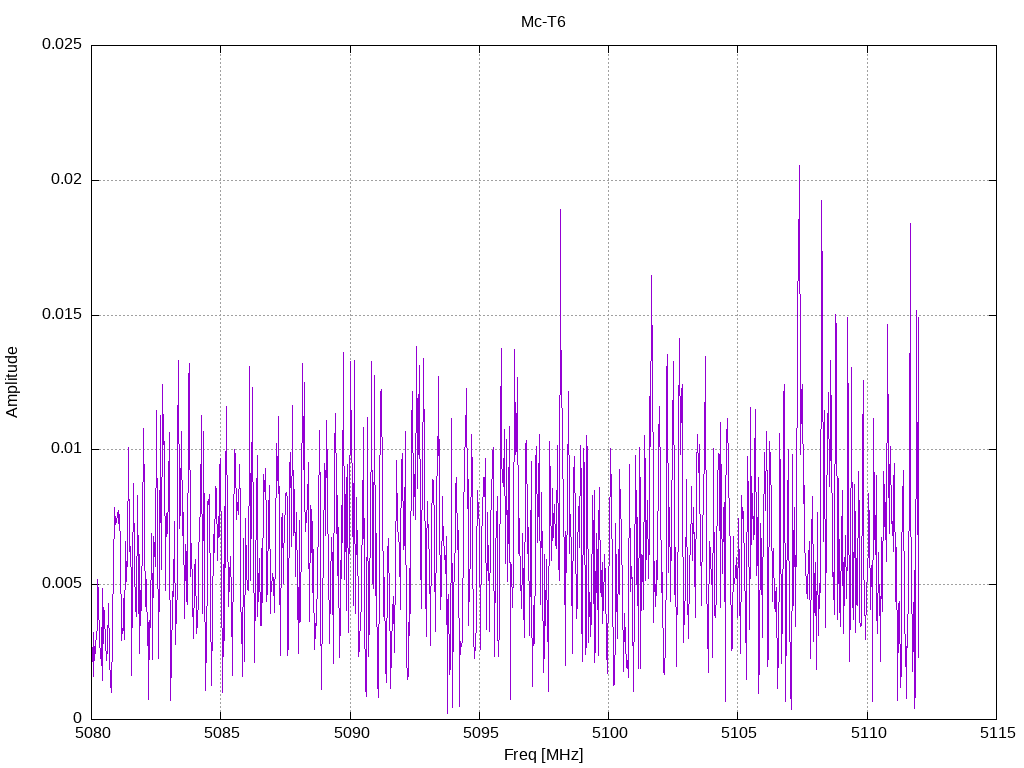Image resolution: width=1024 pixels, height=768 pixels.
Task: Click the peak tip just below 5102 MHz
Action: [651, 276]
